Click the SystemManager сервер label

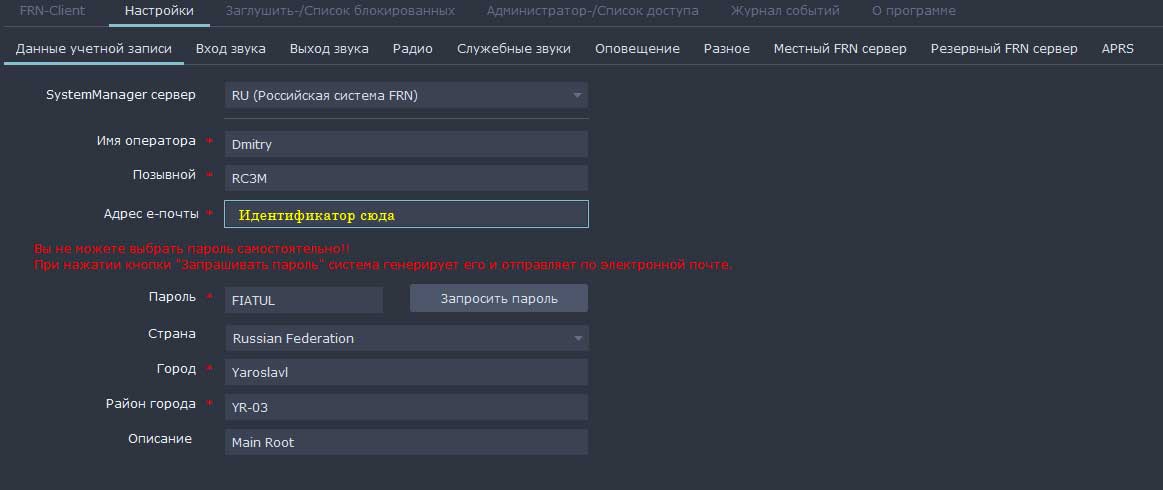tap(121, 95)
